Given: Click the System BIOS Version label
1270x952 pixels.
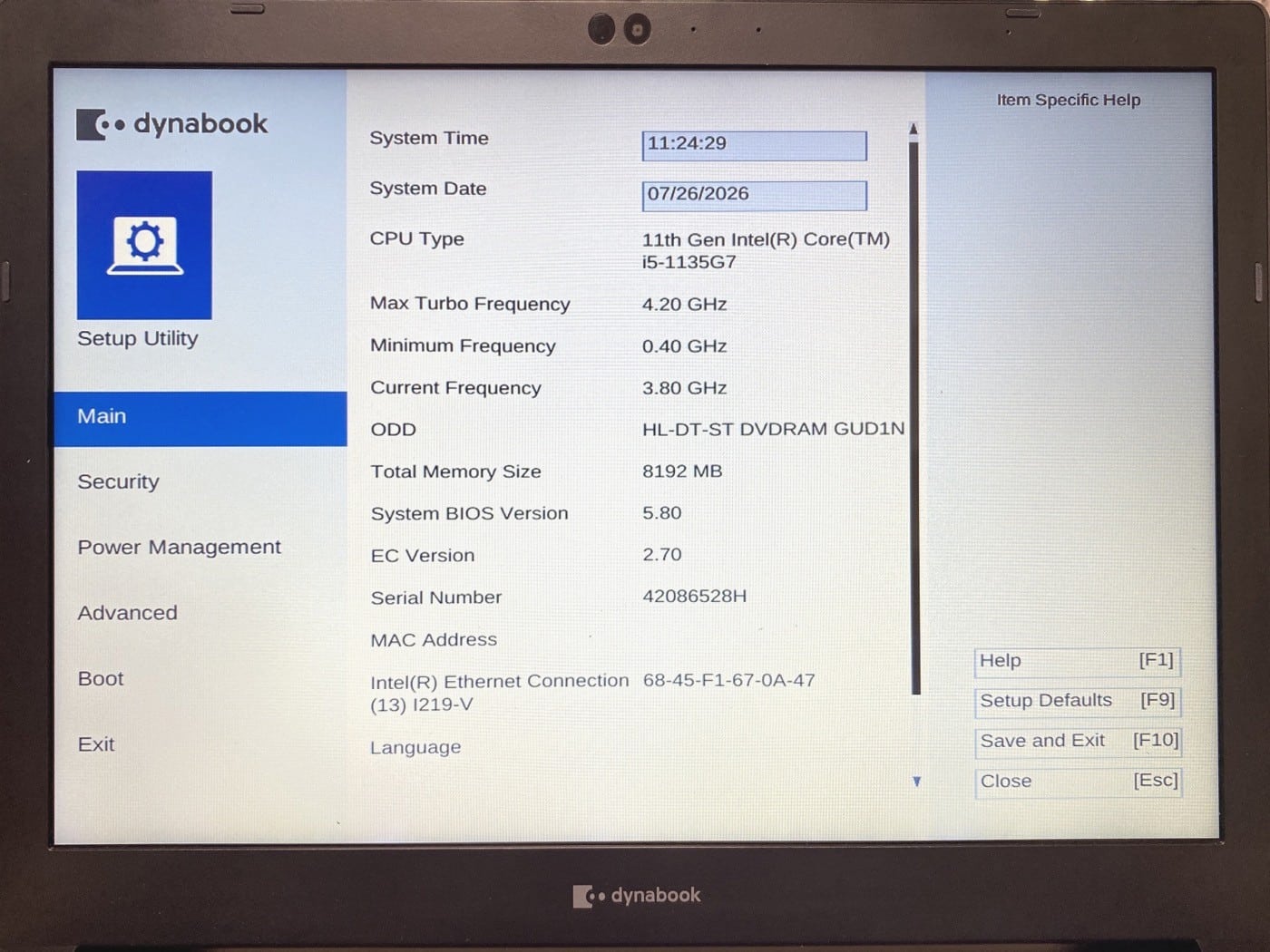Looking at the screenshot, I should [469, 514].
